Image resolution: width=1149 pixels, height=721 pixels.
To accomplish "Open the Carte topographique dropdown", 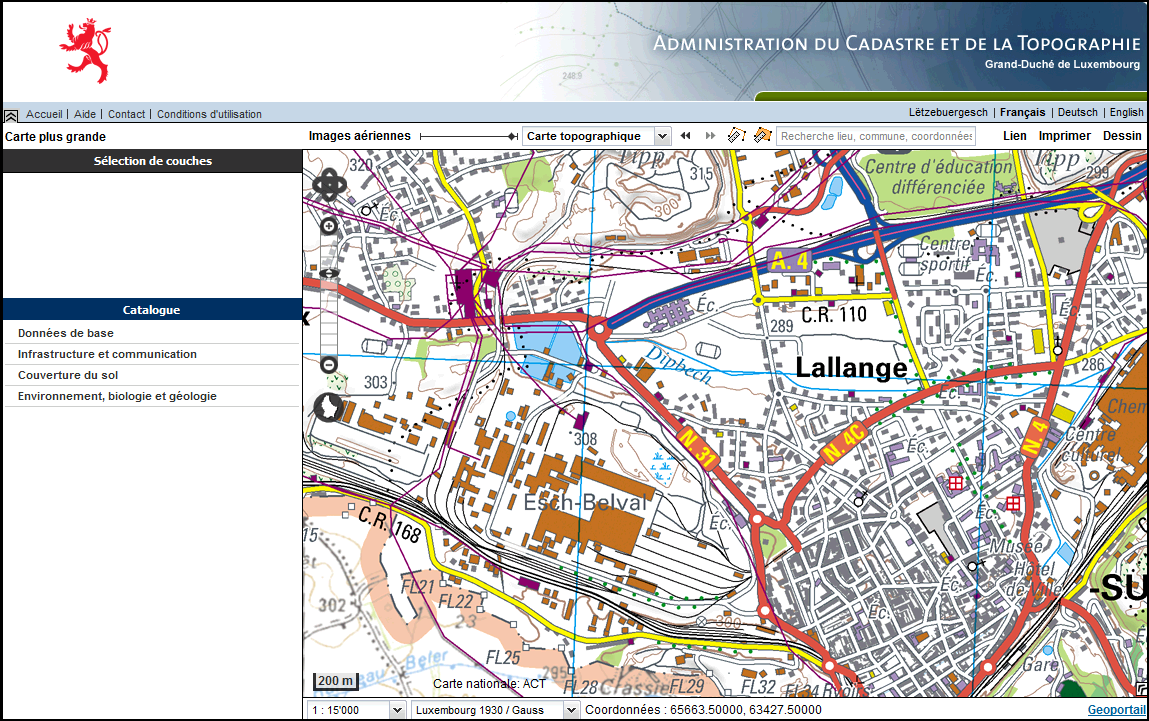I will click(x=596, y=136).
